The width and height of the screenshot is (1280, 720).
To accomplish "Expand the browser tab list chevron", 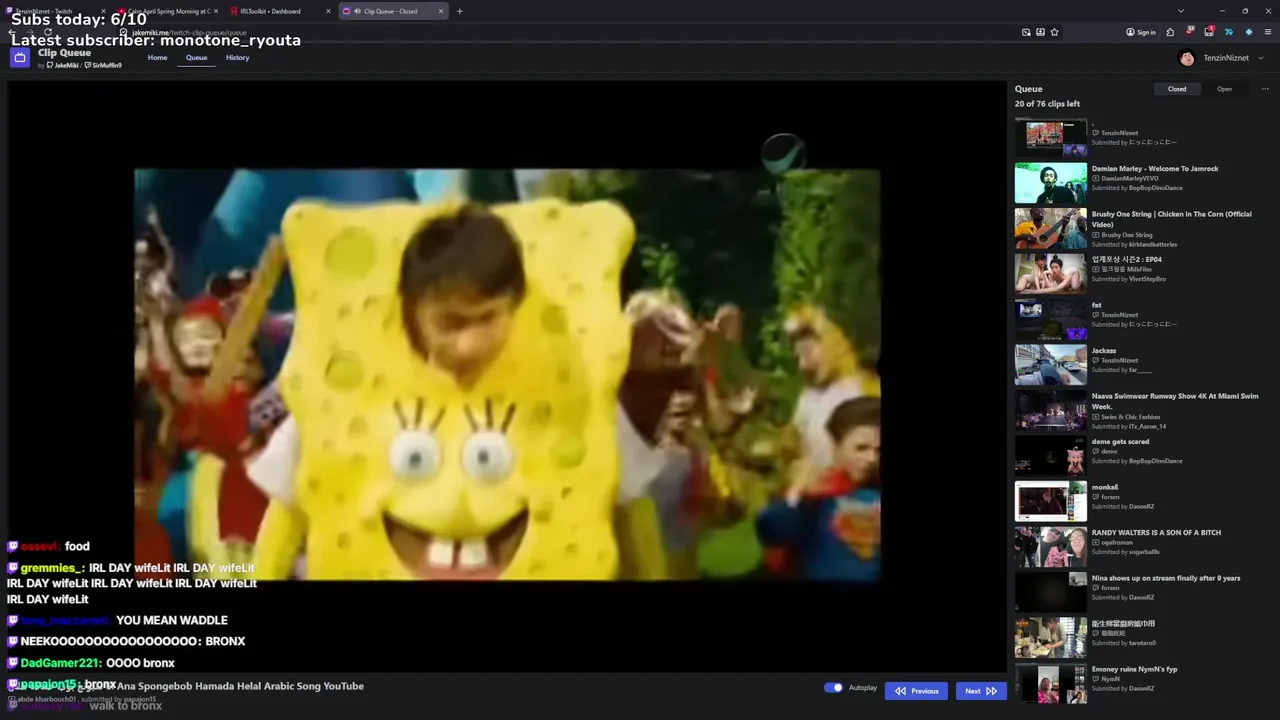I will coord(1180,11).
